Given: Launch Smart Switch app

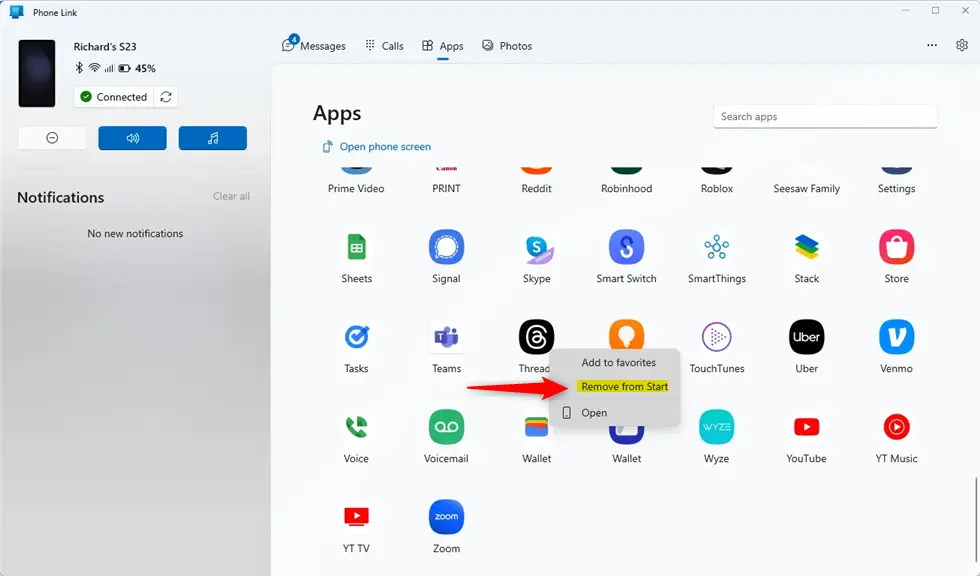Looking at the screenshot, I should click(x=626, y=247).
